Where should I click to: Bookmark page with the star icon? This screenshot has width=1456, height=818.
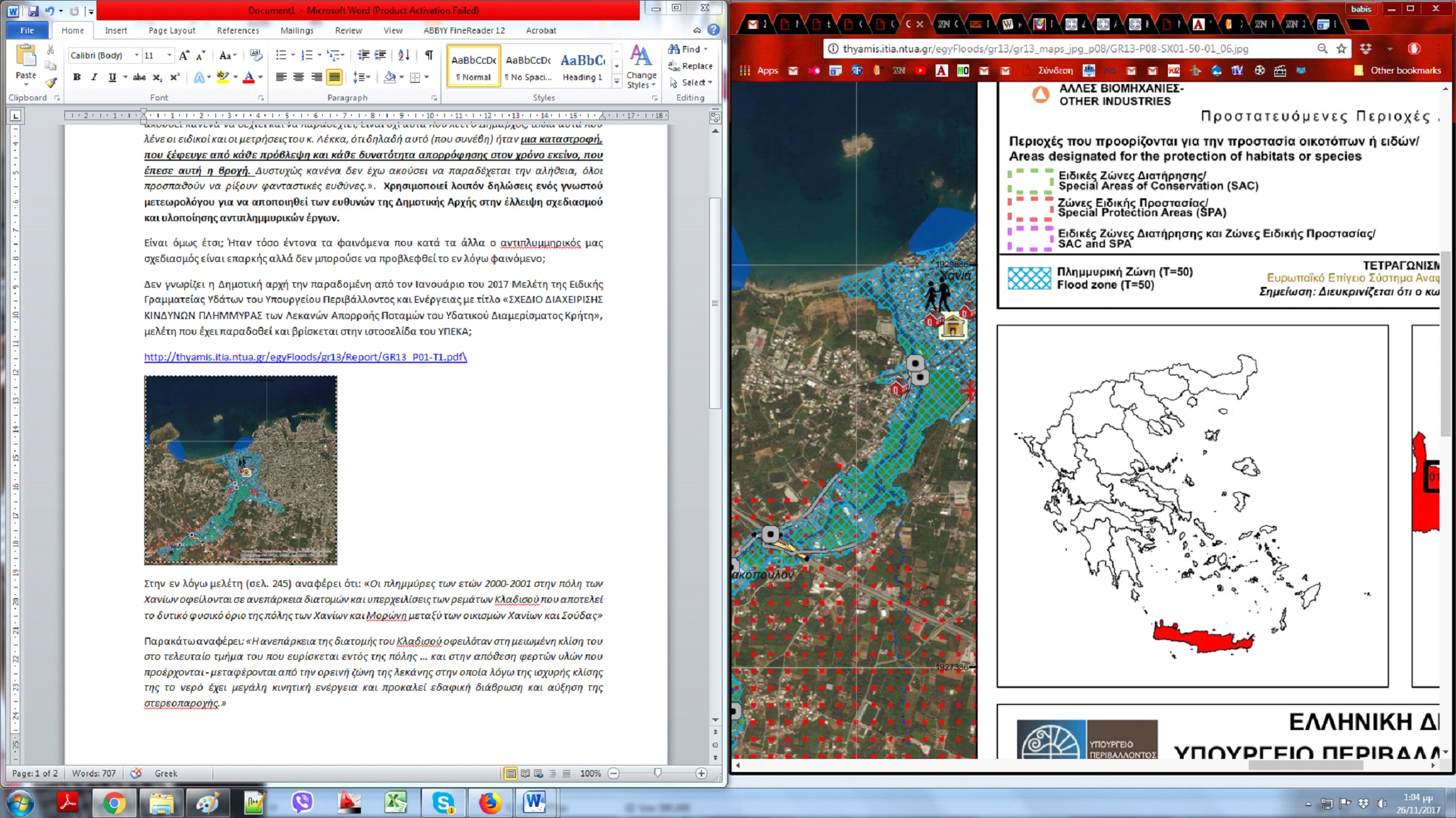tap(1341, 49)
